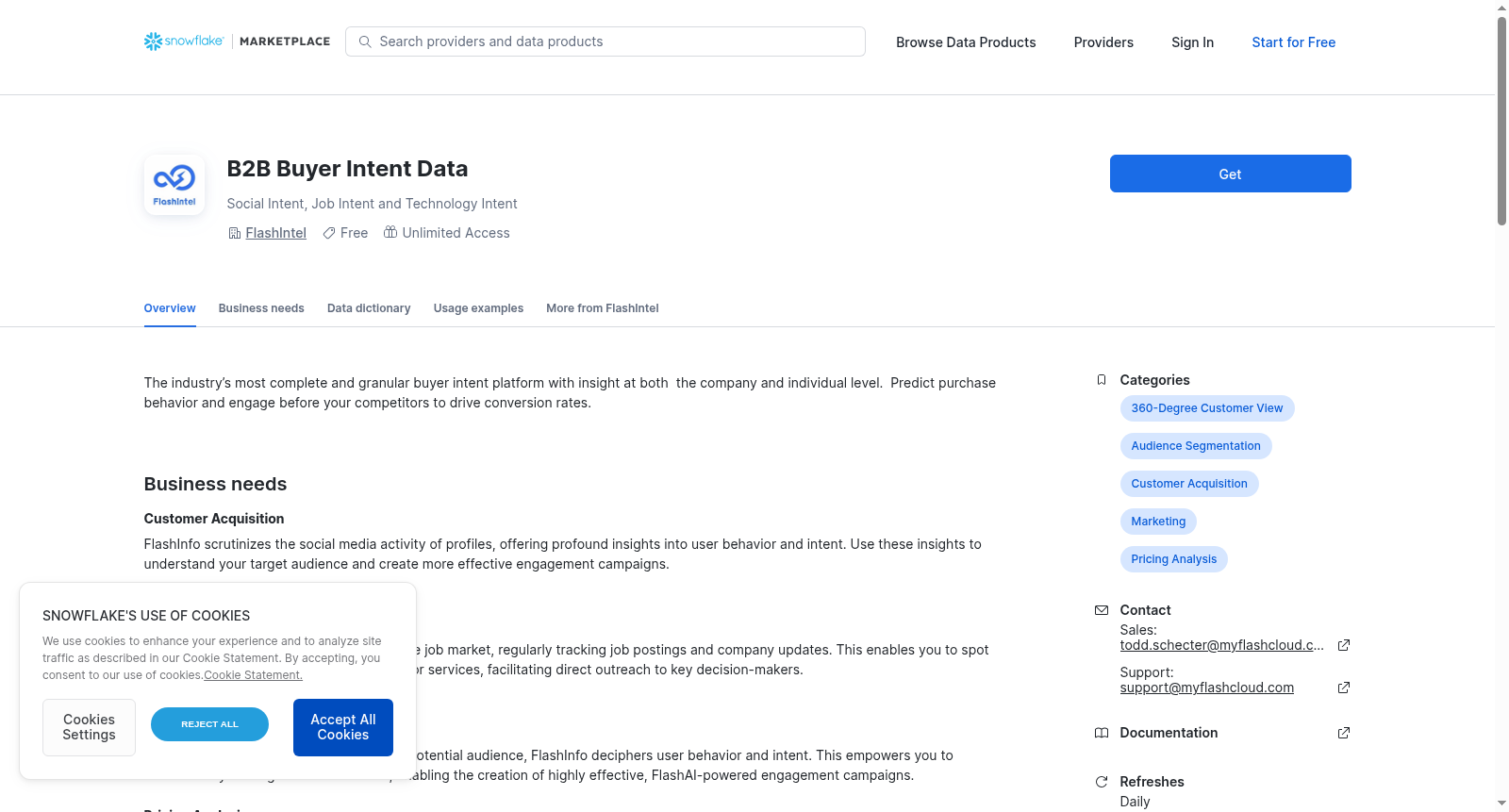Click the Documentation heading link
The image size is (1509, 812).
[x=1169, y=733]
